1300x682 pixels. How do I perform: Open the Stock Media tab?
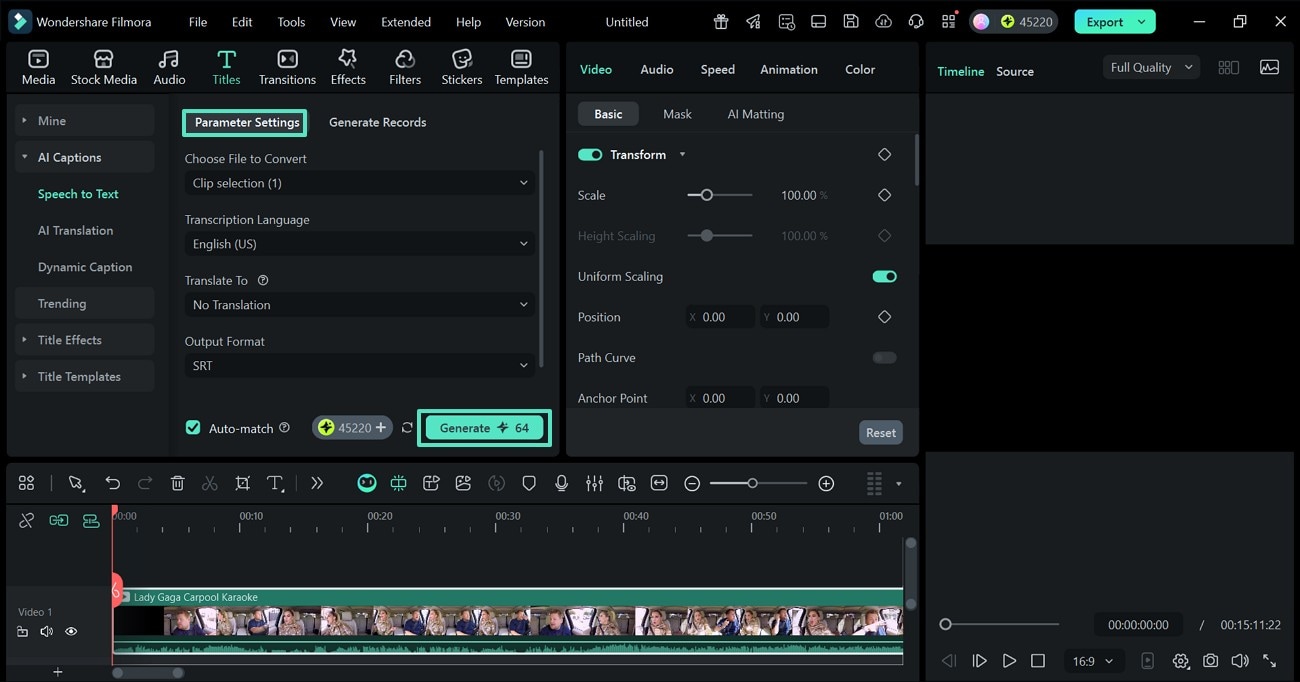tap(104, 68)
